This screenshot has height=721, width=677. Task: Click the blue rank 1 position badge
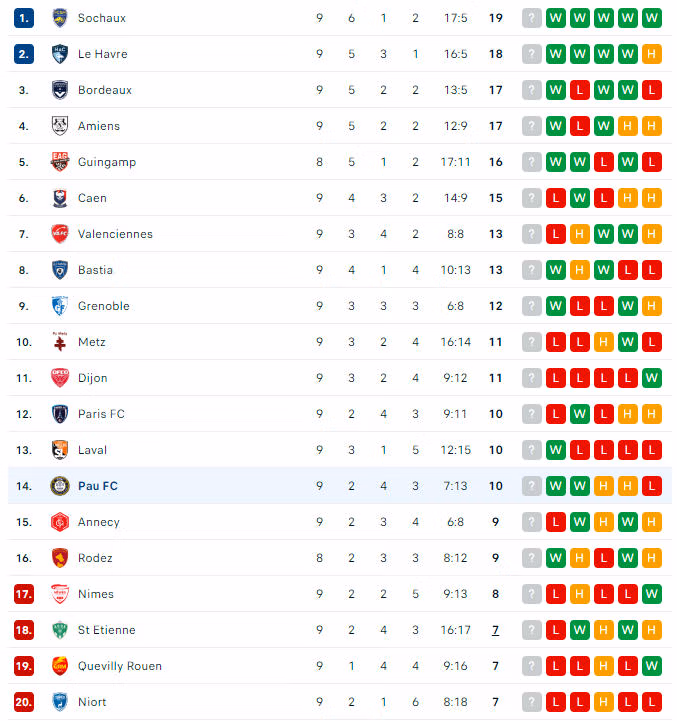point(24,18)
